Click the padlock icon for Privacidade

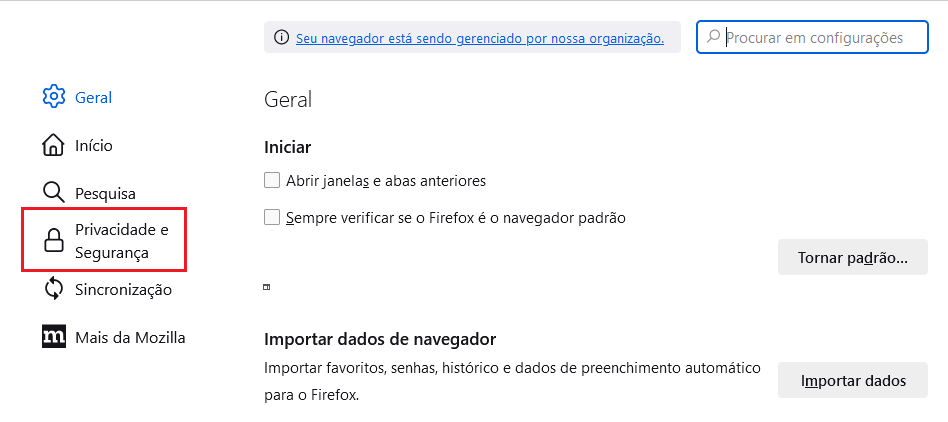tap(54, 241)
